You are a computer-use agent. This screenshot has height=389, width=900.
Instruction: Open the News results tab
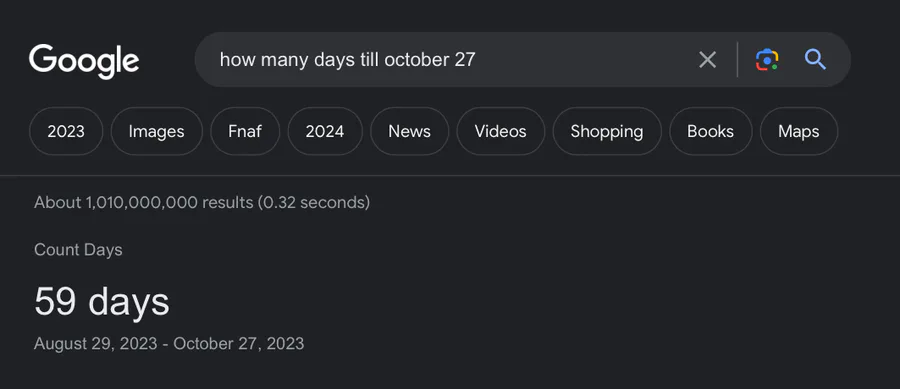(x=409, y=131)
